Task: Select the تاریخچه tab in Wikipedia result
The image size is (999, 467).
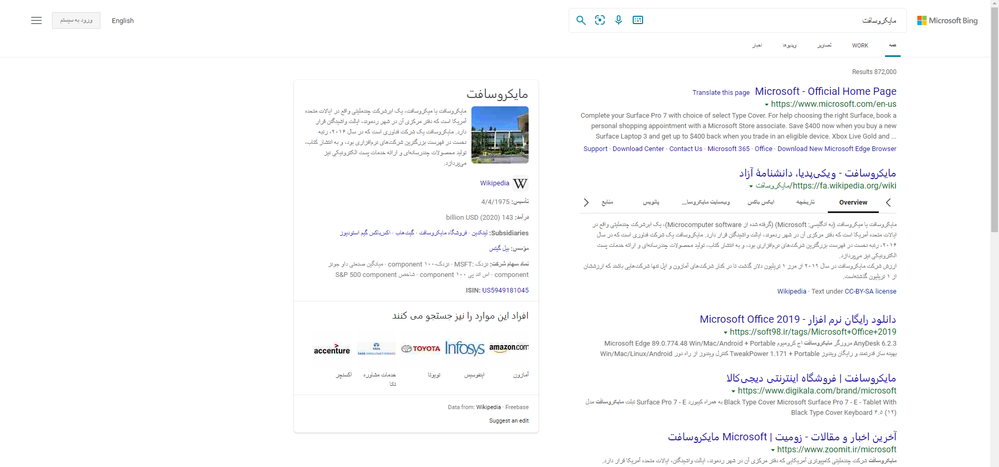Action: (x=805, y=203)
